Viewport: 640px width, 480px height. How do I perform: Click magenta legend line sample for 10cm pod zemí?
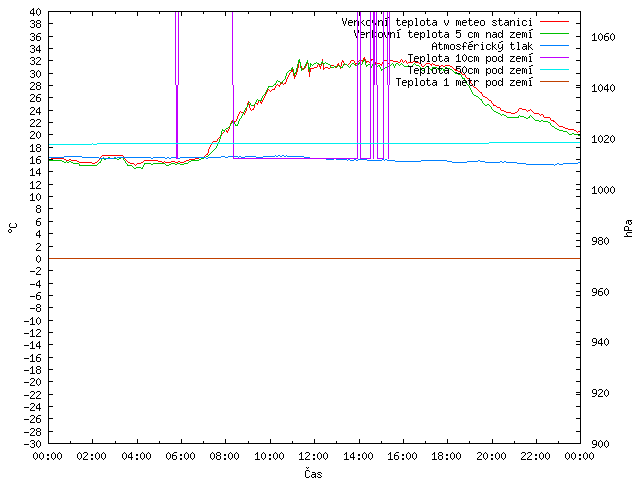(x=554, y=58)
